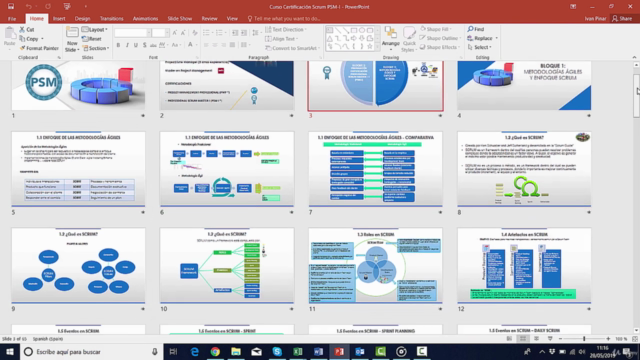
Task: Open Shape Effects options
Action: [x=440, y=47]
